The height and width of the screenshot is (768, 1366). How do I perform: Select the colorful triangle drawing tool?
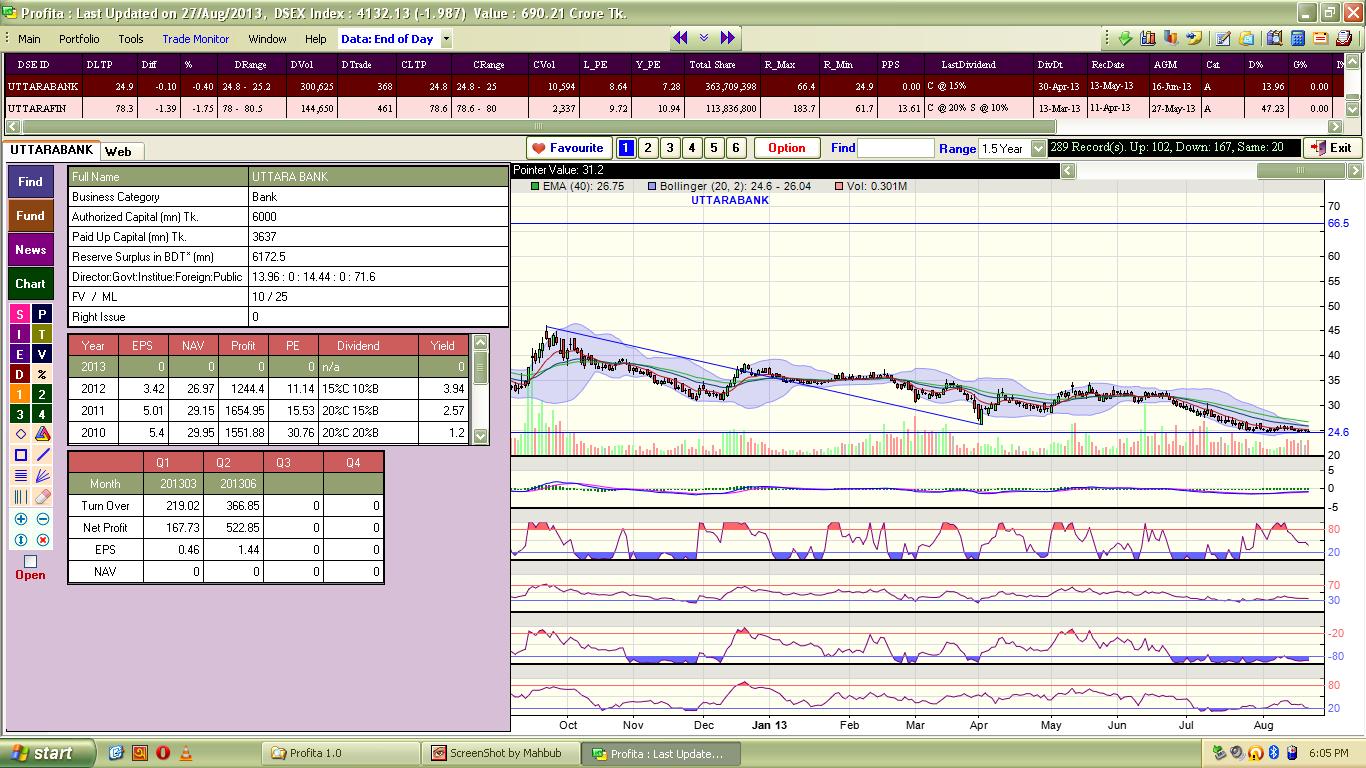point(42,434)
